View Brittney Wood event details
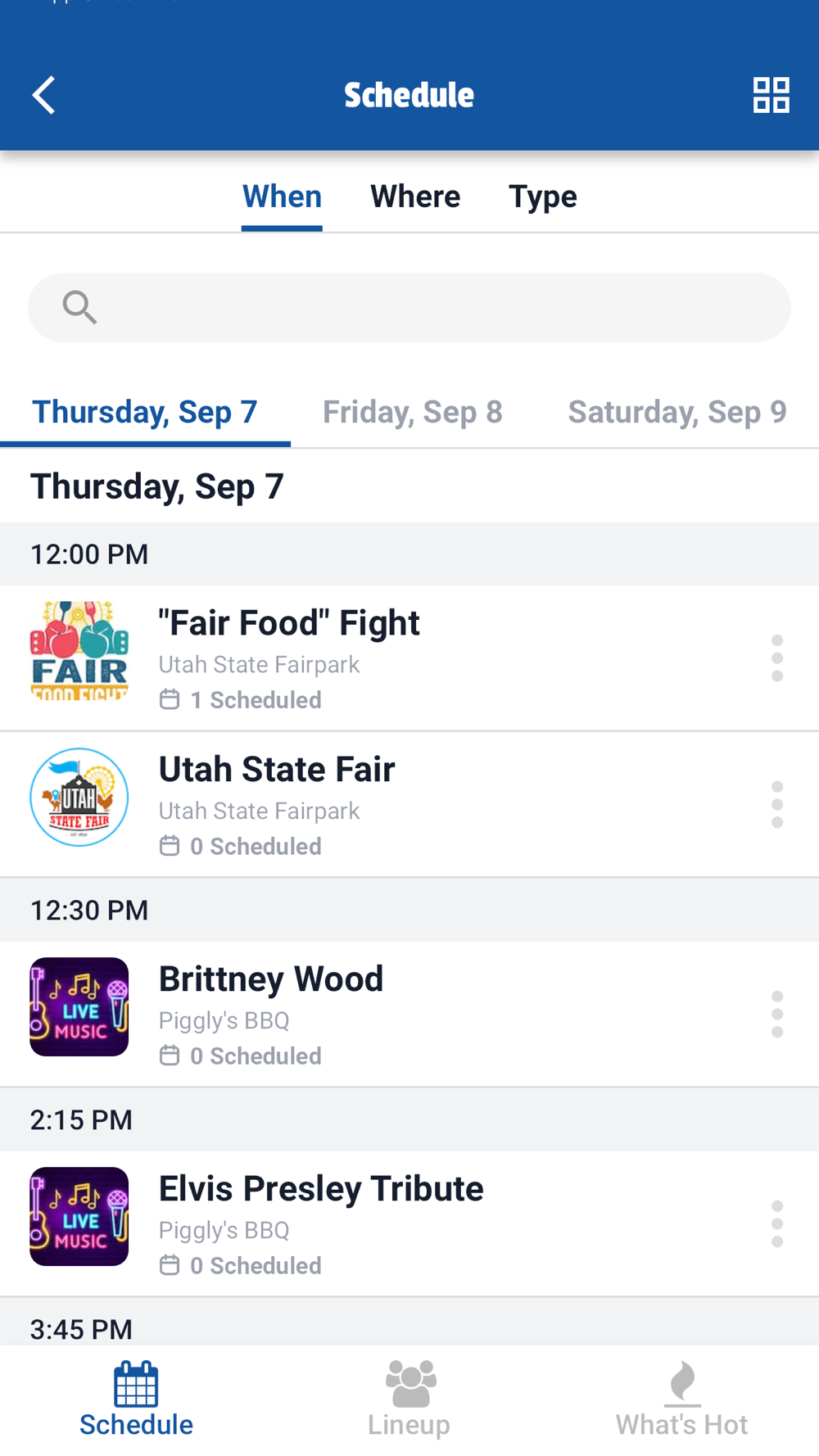 (270, 979)
